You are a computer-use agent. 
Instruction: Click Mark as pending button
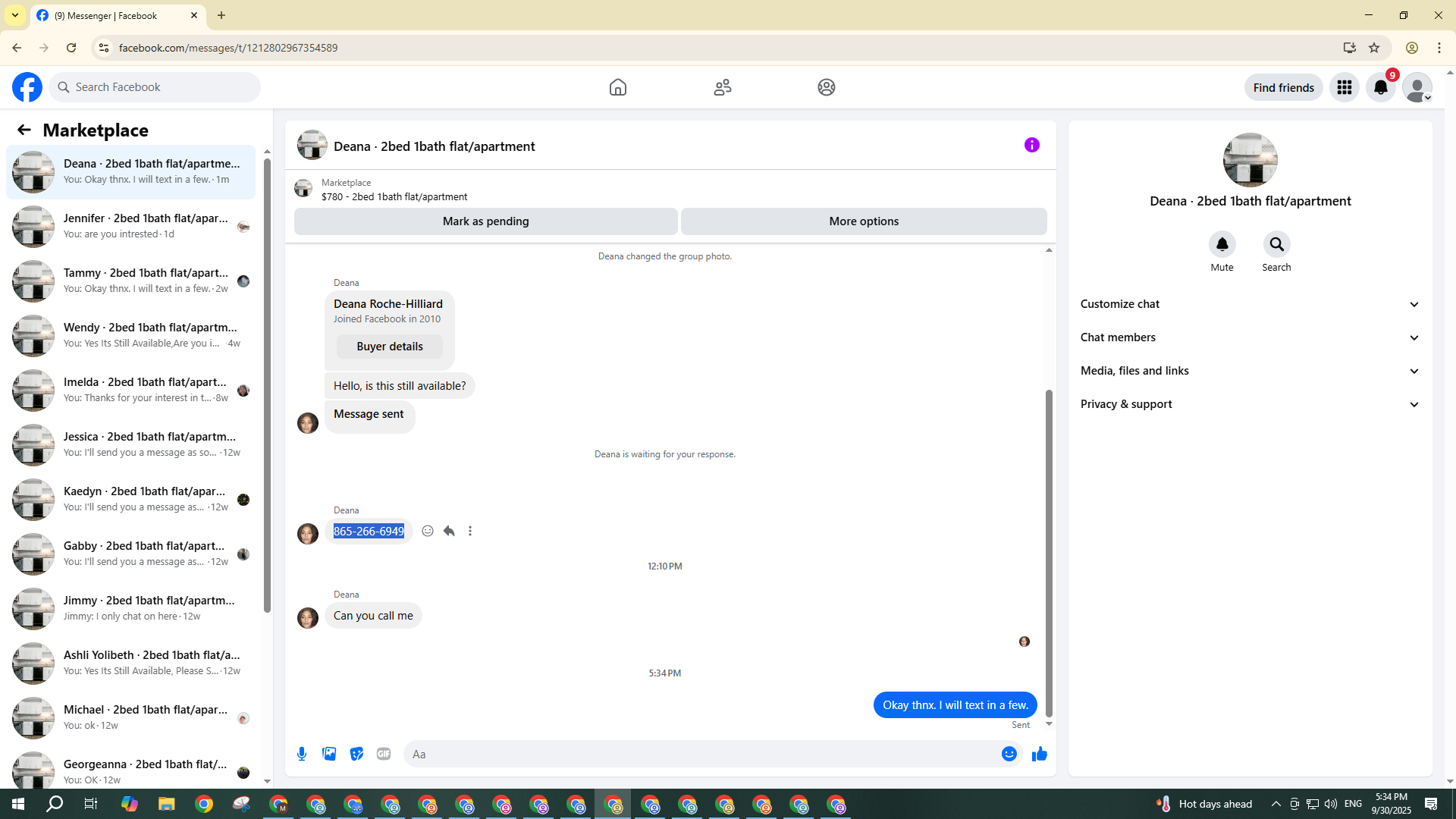click(x=486, y=221)
